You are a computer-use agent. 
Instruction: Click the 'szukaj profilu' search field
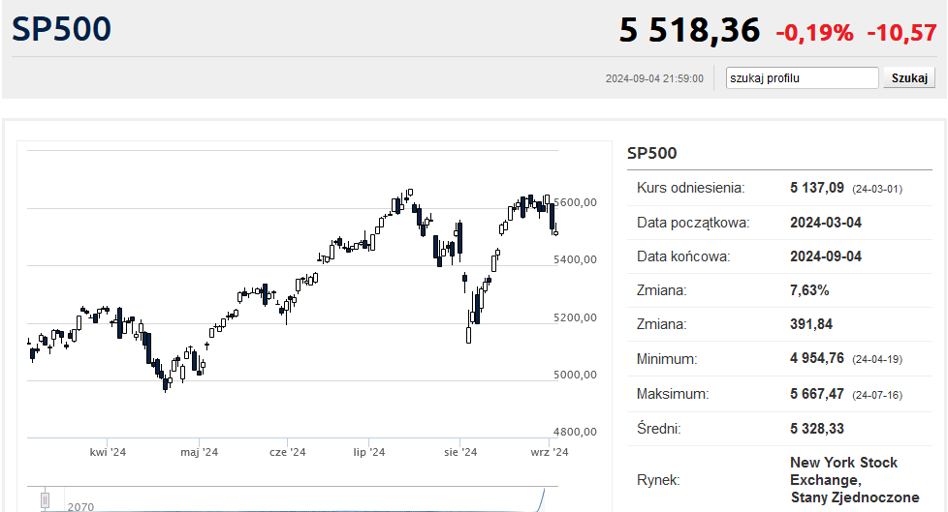[x=802, y=78]
